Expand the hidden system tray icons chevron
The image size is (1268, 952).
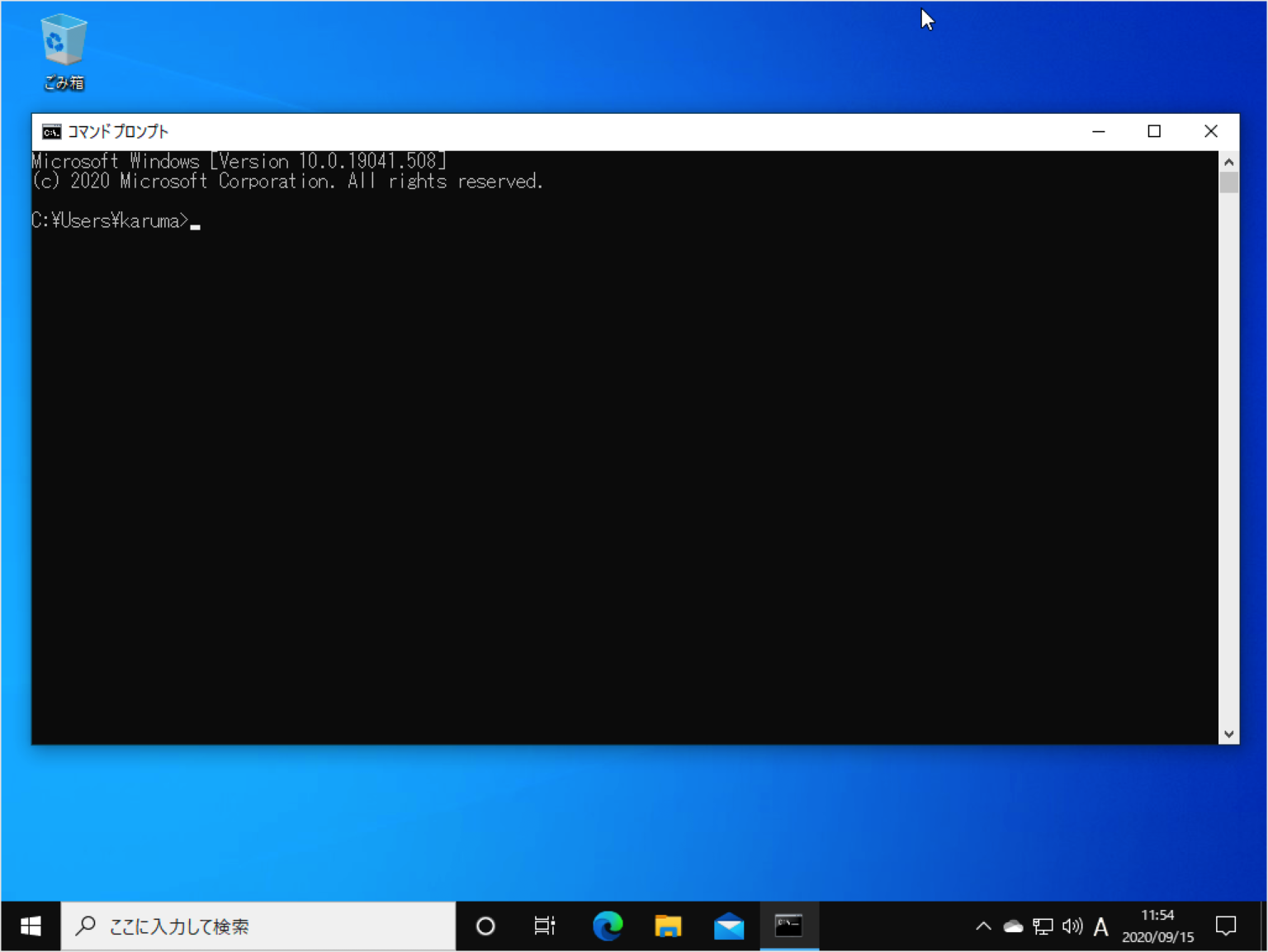tap(984, 926)
